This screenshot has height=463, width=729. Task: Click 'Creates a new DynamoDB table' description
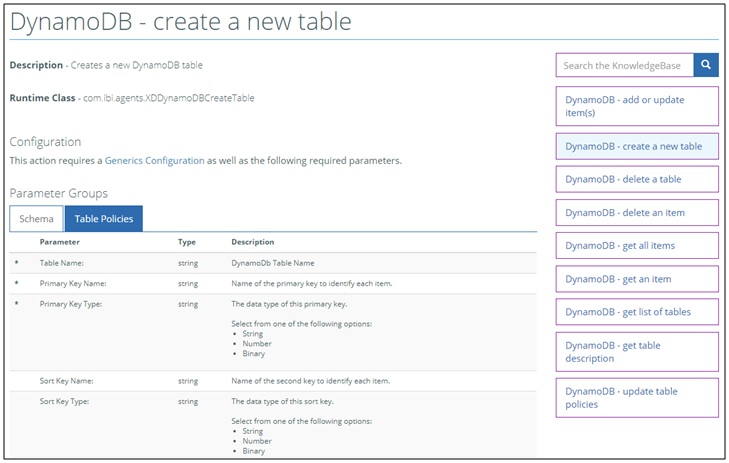click(137, 65)
